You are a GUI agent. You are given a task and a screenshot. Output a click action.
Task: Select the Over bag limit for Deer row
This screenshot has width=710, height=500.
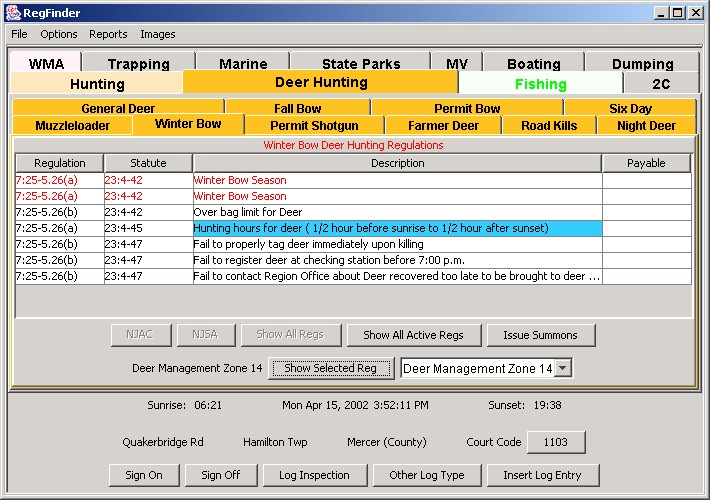pos(353,212)
